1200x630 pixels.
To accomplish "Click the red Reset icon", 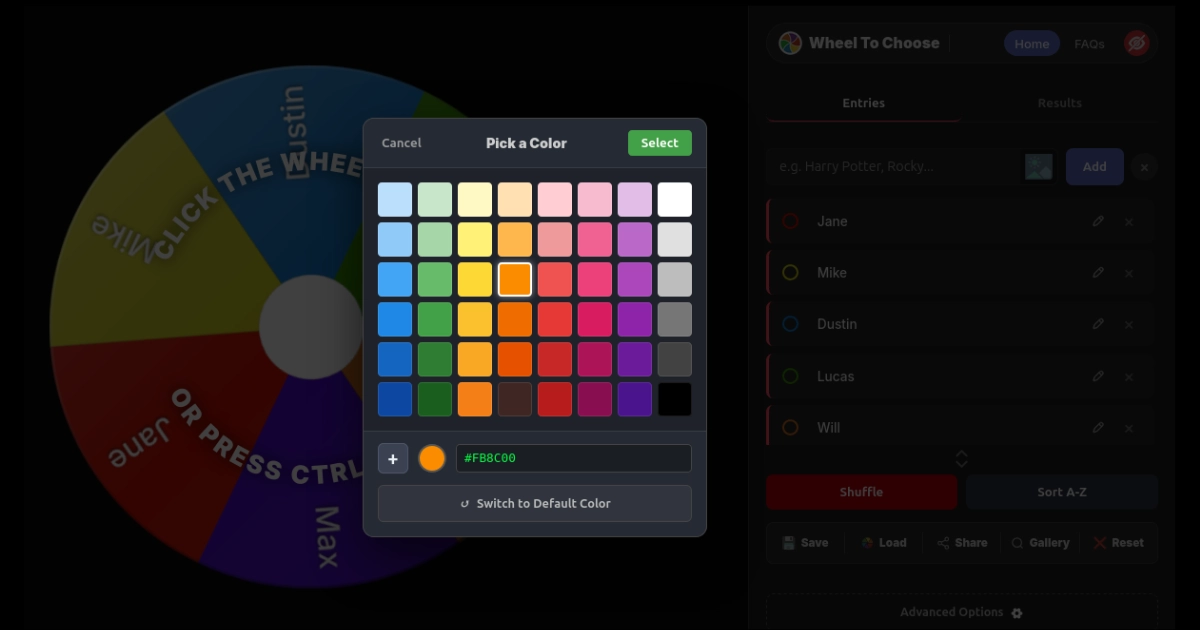I will click(1102, 542).
